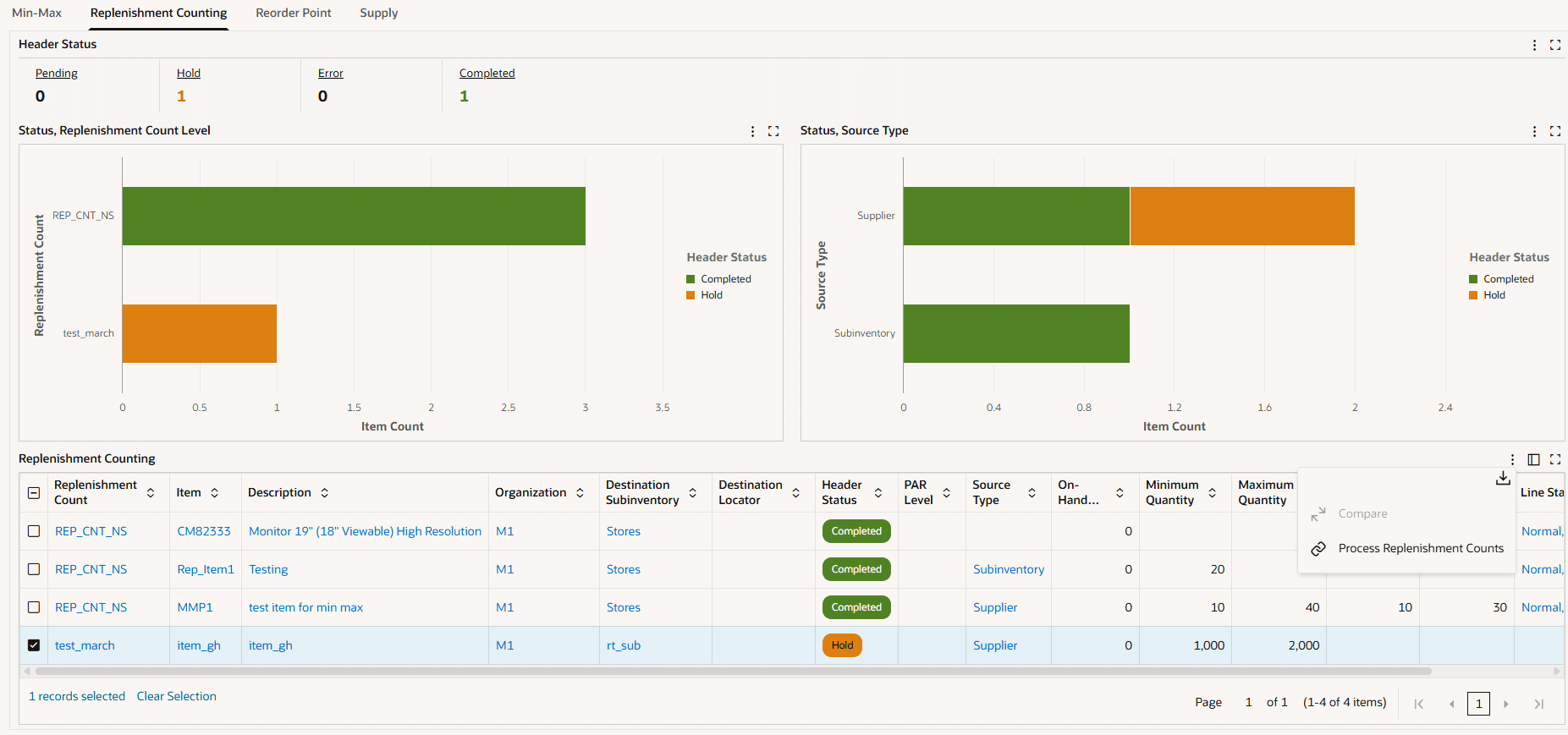This screenshot has height=735, width=1568.
Task: Open the Supply tab
Action: click(x=379, y=13)
